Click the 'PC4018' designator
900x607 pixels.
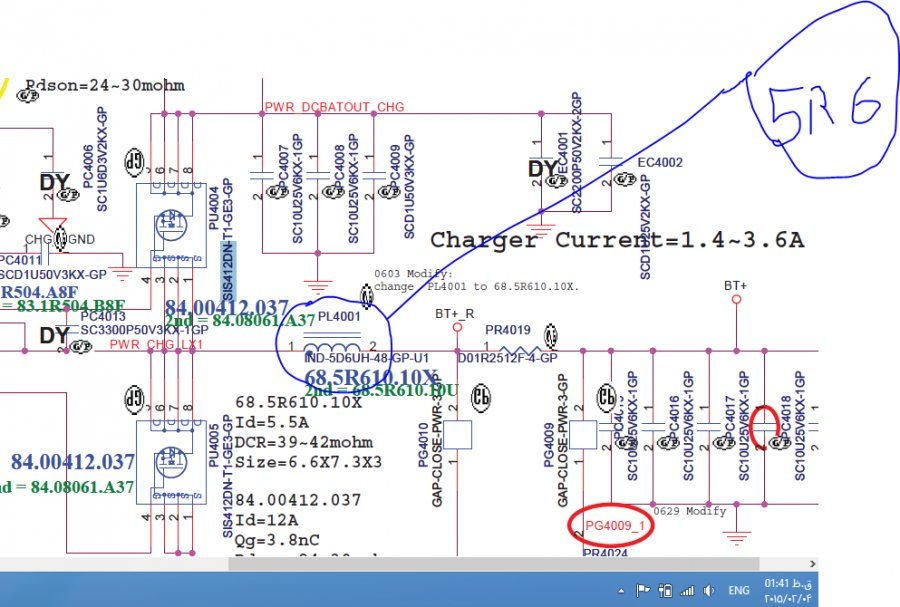point(786,417)
